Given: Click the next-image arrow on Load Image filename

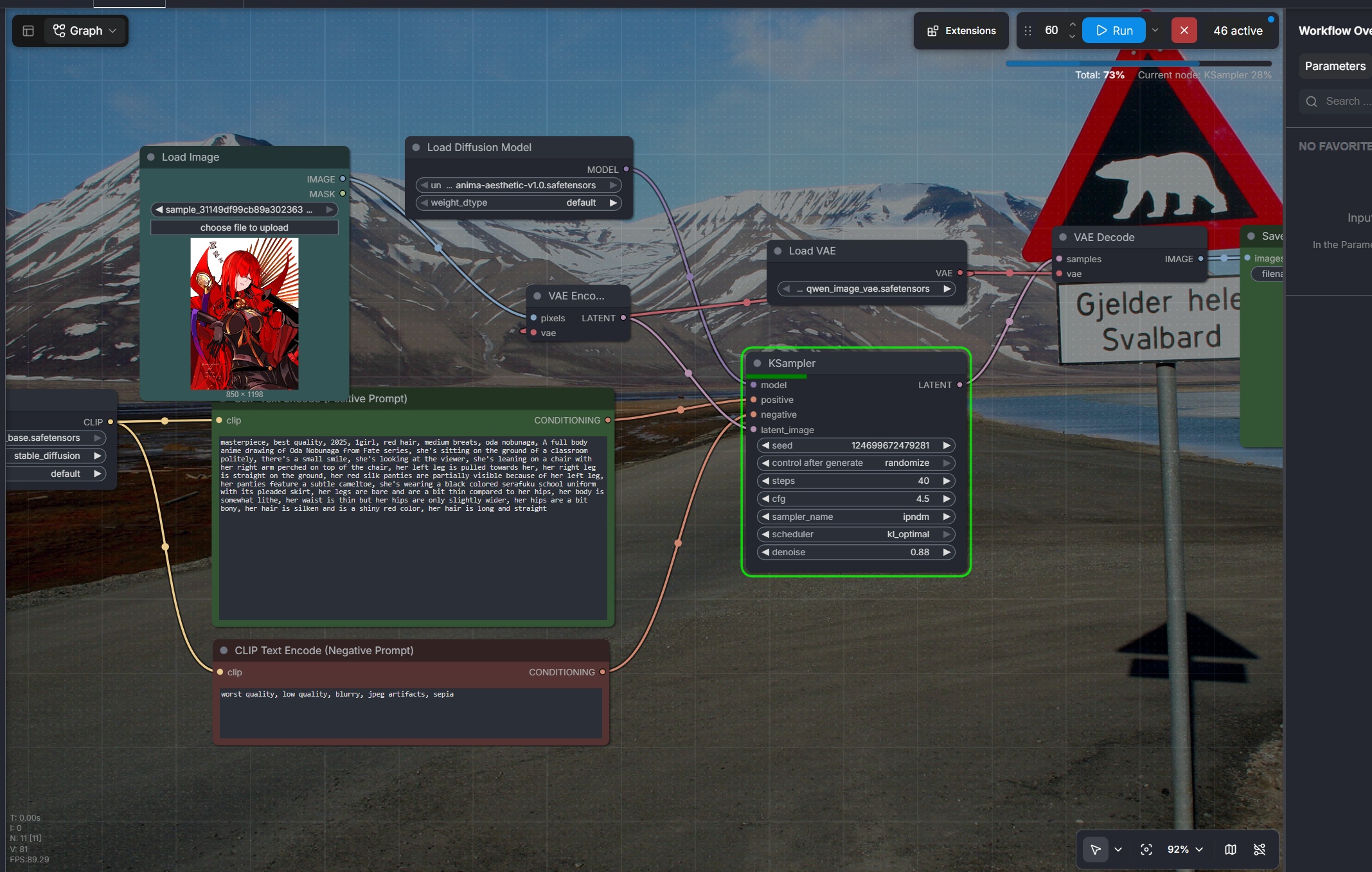Looking at the screenshot, I should click(x=330, y=209).
